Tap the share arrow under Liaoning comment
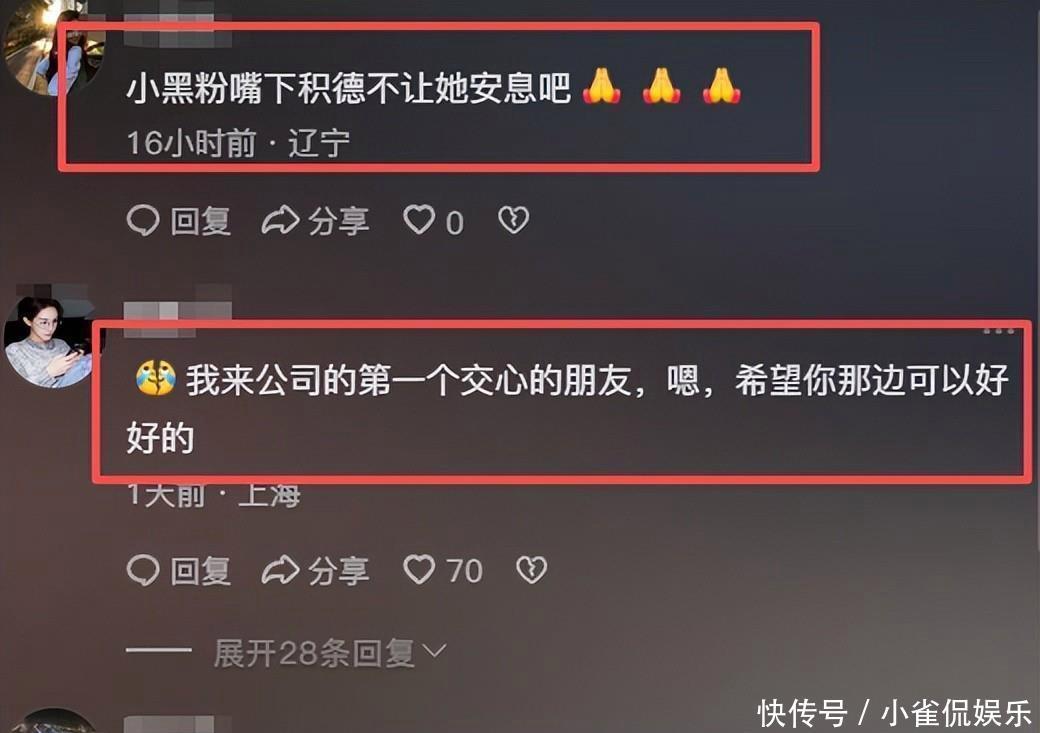Screen dimensions: 1040x733 [280, 221]
